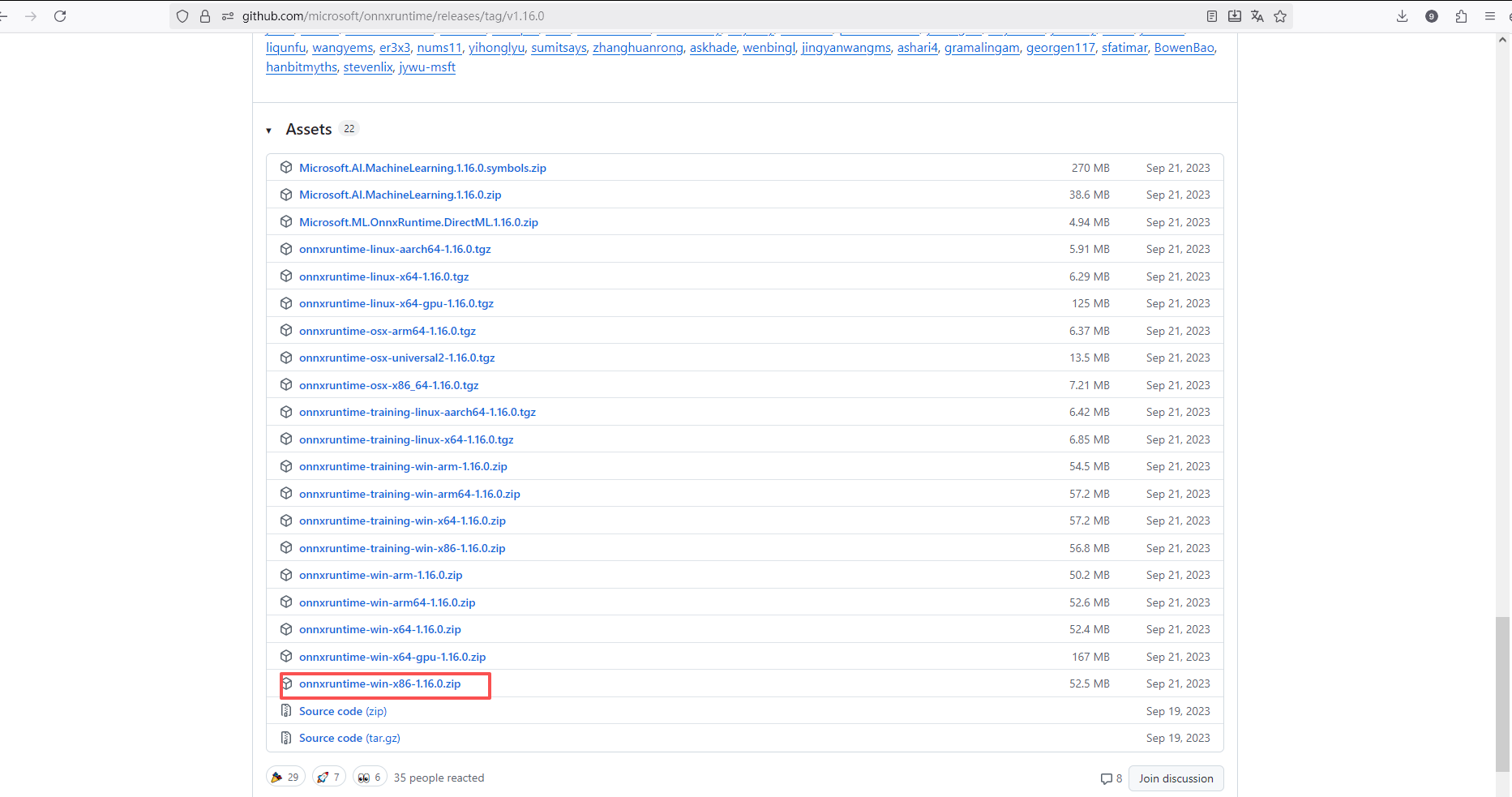Download Microsoft.AI.MachineLearning.1.16.0.zip

click(400, 195)
